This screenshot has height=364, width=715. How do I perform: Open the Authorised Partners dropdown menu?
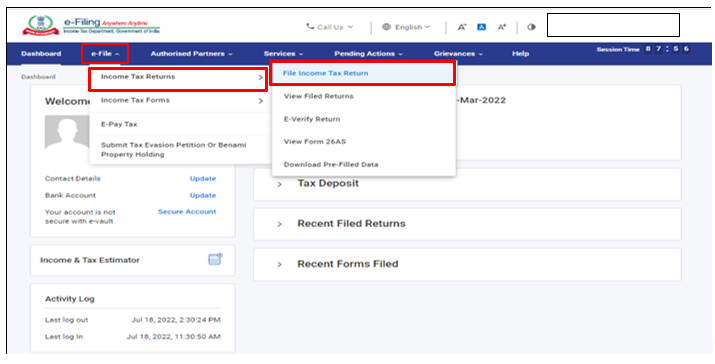coord(192,54)
